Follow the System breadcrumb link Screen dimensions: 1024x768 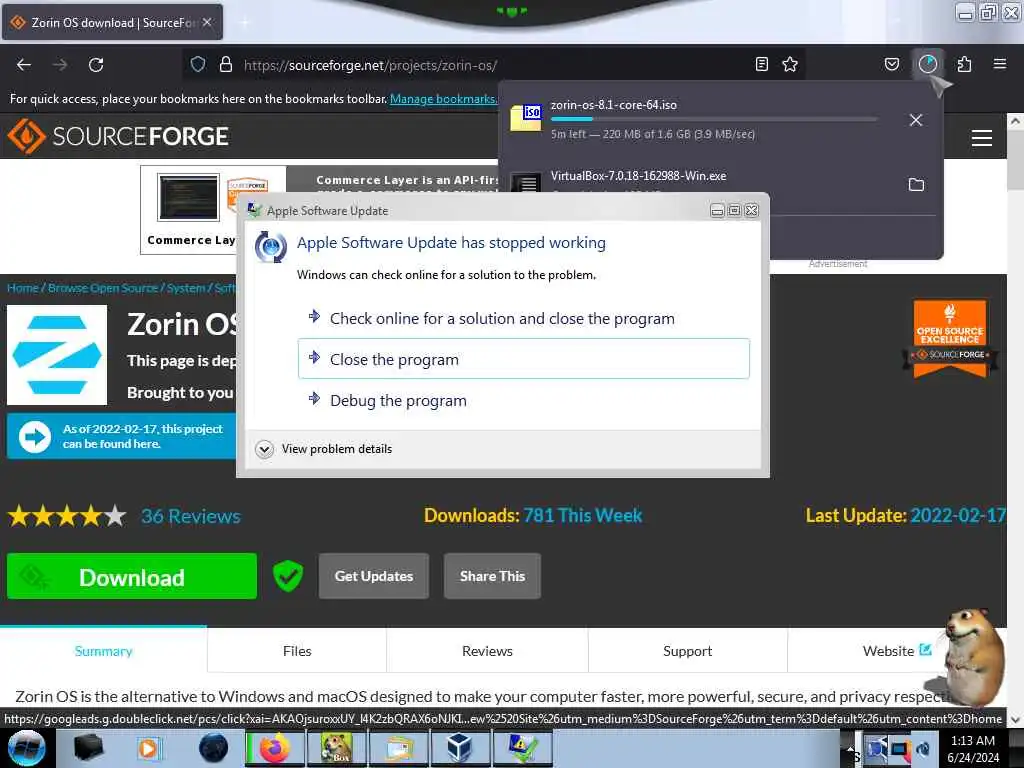(x=185, y=288)
